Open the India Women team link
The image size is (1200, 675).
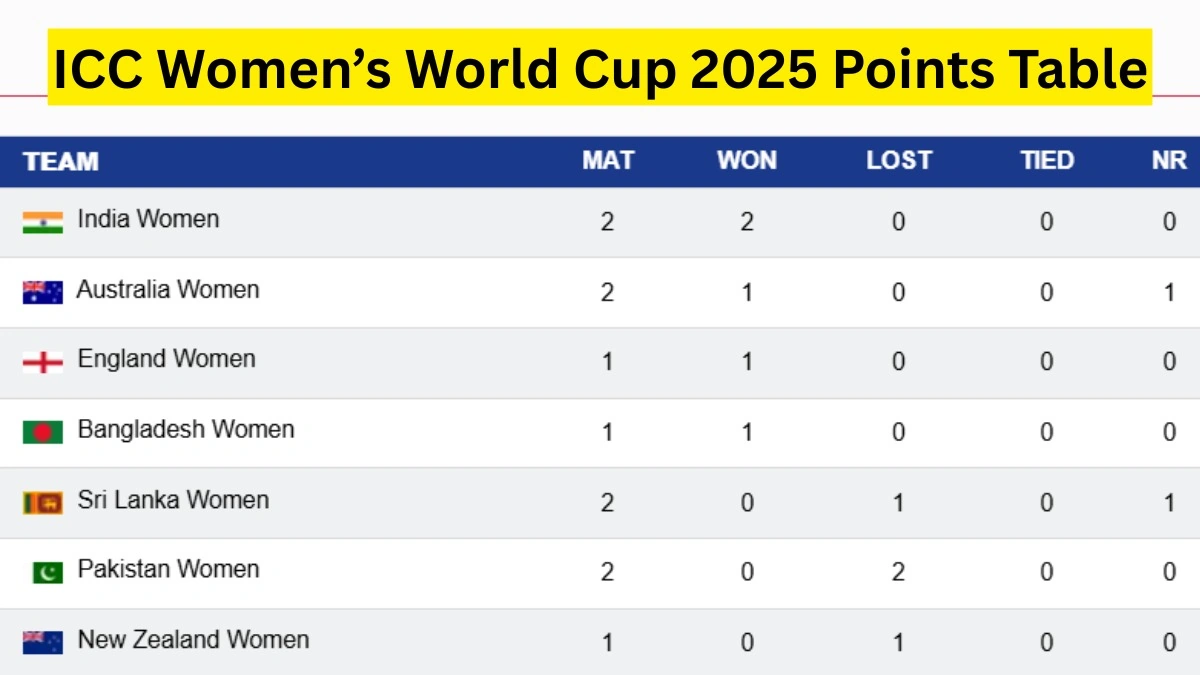point(148,219)
